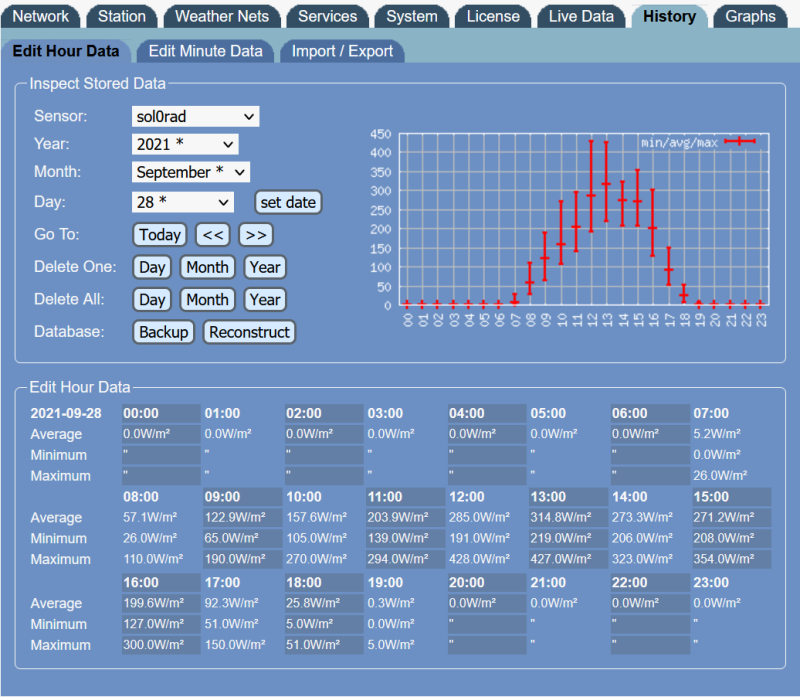Edit the 12:00 Average field 285.0W/m²
Screen dimensions: 800x697
pyautogui.click(x=486, y=518)
